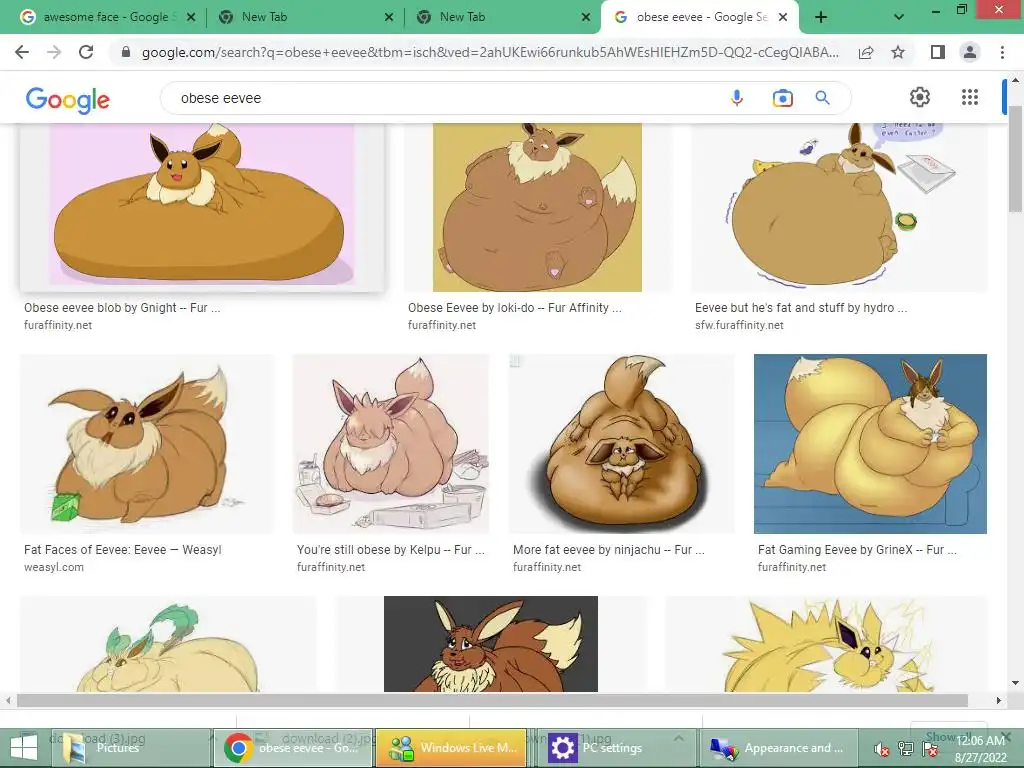Open Fat Gaming Eevee by GrineX thumbnail
The height and width of the screenshot is (768, 1024).
pyautogui.click(x=871, y=444)
